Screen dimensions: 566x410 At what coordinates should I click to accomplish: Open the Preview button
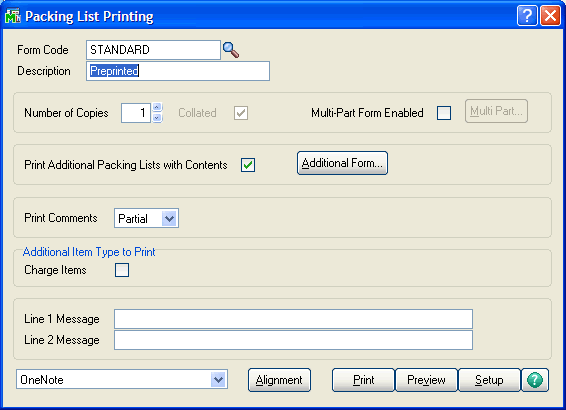pyautogui.click(x=426, y=380)
